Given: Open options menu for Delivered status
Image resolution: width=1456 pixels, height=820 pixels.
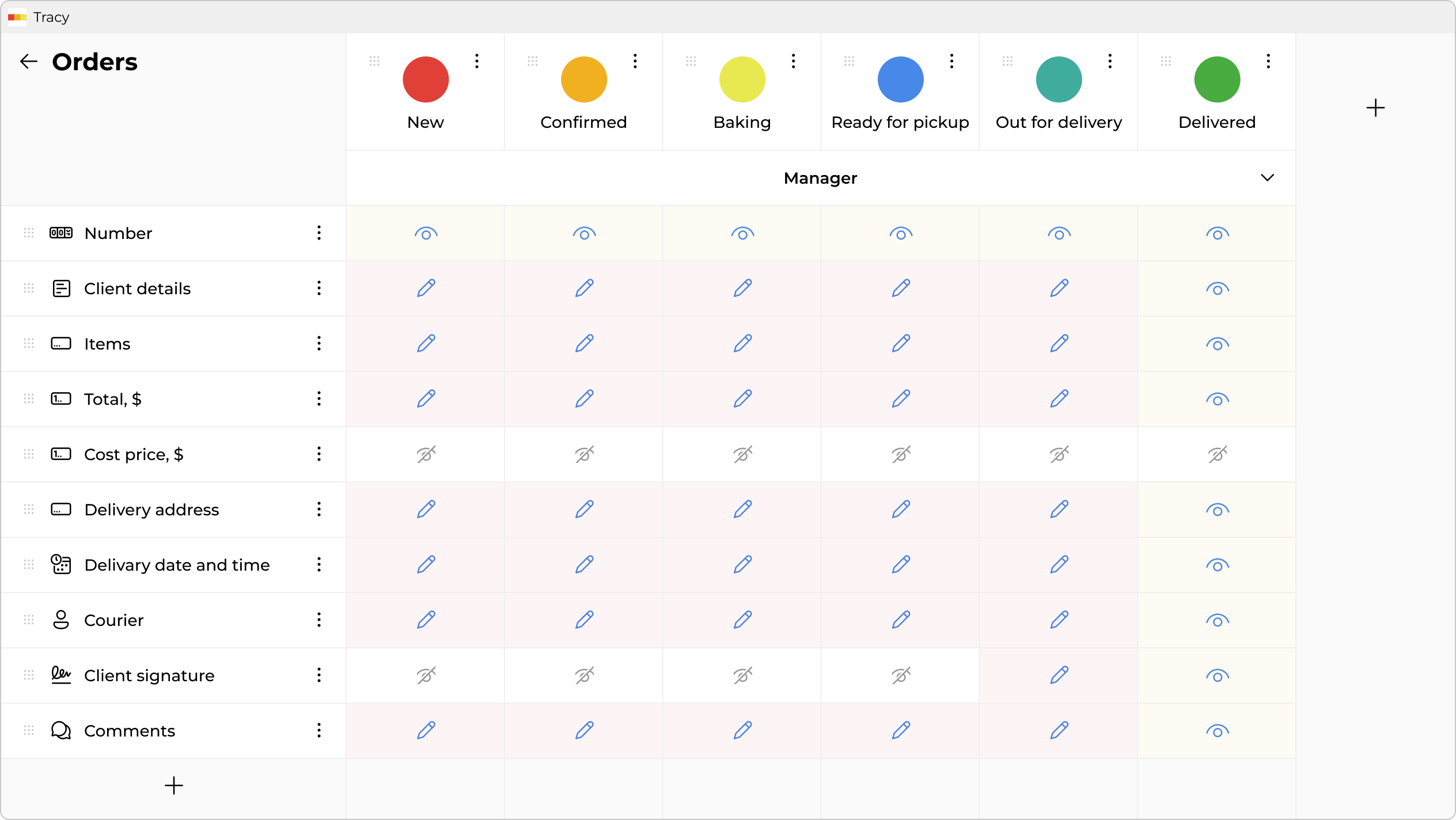Looking at the screenshot, I should [x=1268, y=61].
